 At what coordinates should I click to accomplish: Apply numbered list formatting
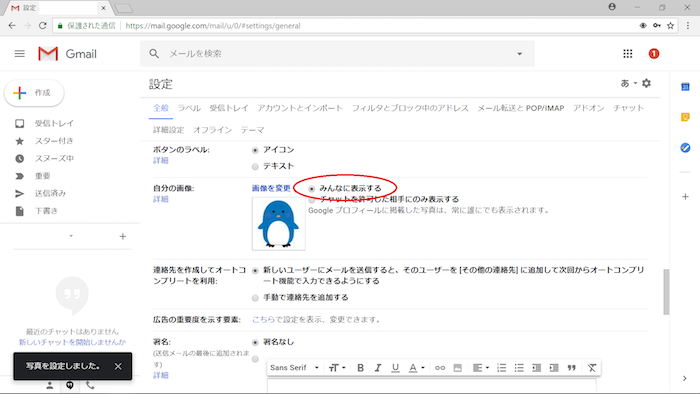tap(501, 368)
